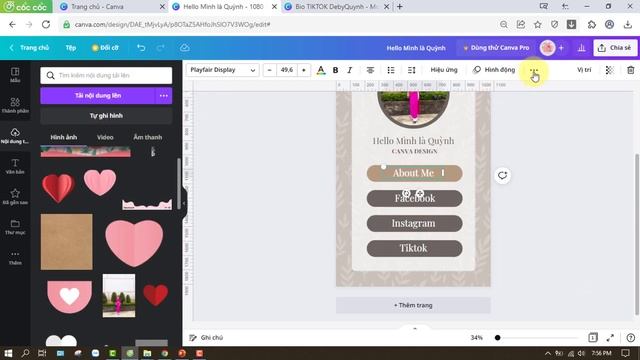
Task: Click the zoom slider handle
Action: tap(497, 338)
